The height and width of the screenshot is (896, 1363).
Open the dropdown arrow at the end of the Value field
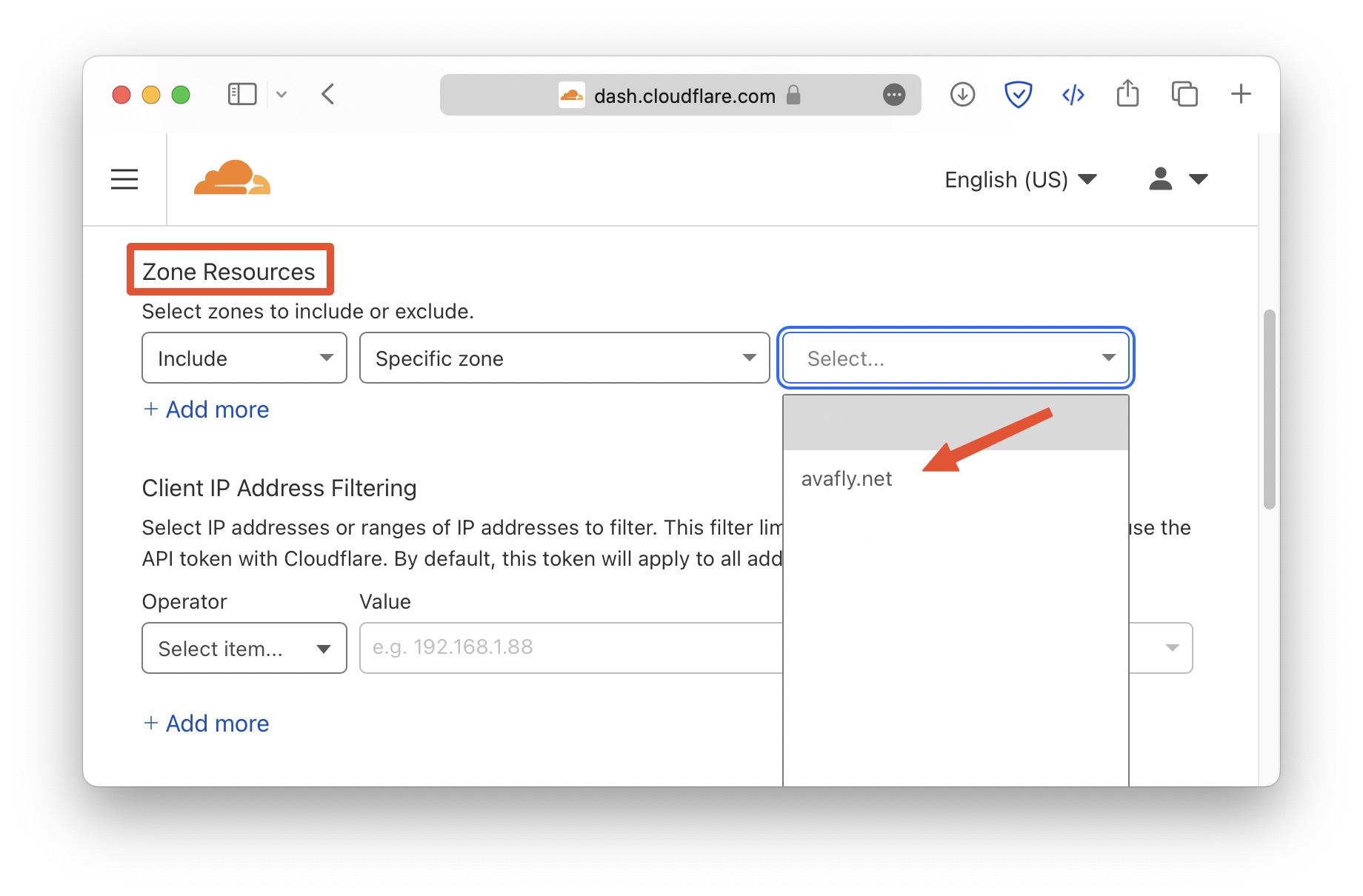[x=1172, y=648]
